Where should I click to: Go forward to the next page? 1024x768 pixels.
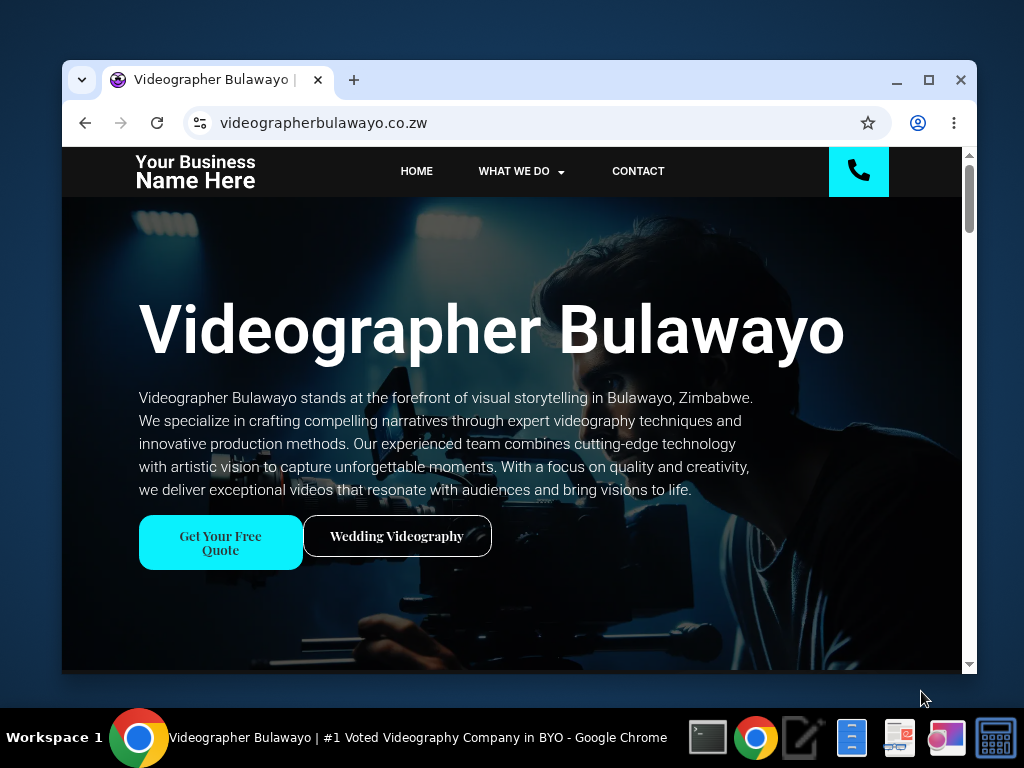click(x=121, y=123)
